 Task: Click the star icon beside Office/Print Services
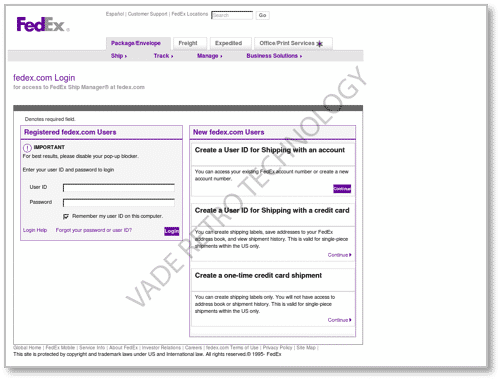[x=319, y=44]
